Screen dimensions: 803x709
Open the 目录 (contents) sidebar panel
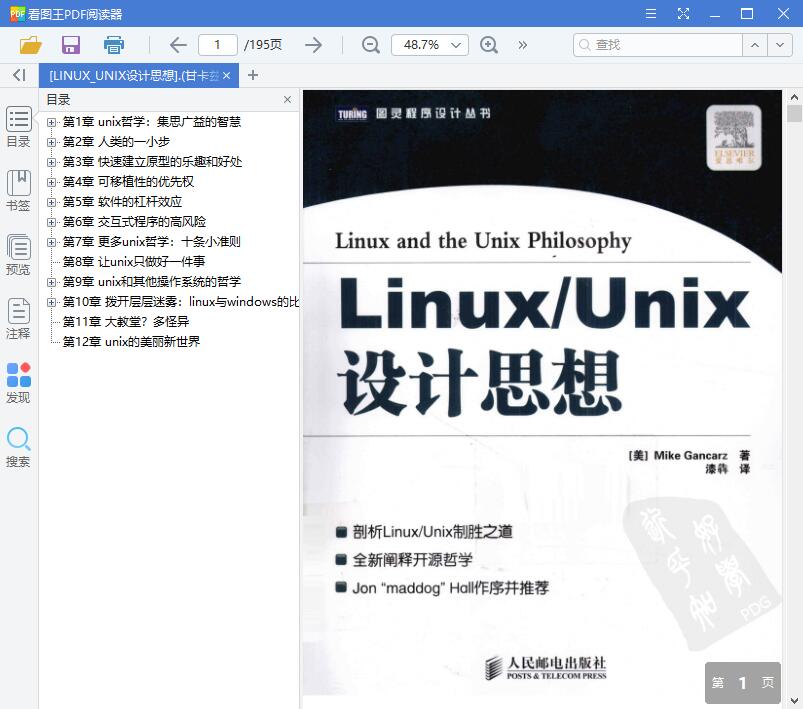click(x=18, y=127)
